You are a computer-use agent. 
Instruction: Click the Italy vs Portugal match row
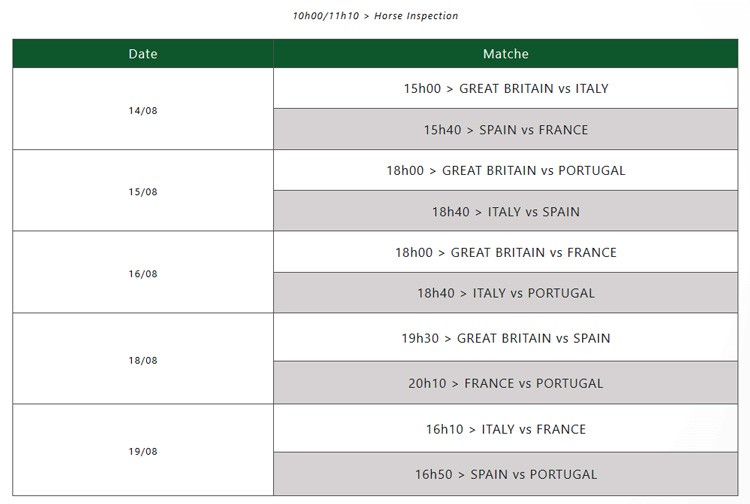(x=505, y=293)
